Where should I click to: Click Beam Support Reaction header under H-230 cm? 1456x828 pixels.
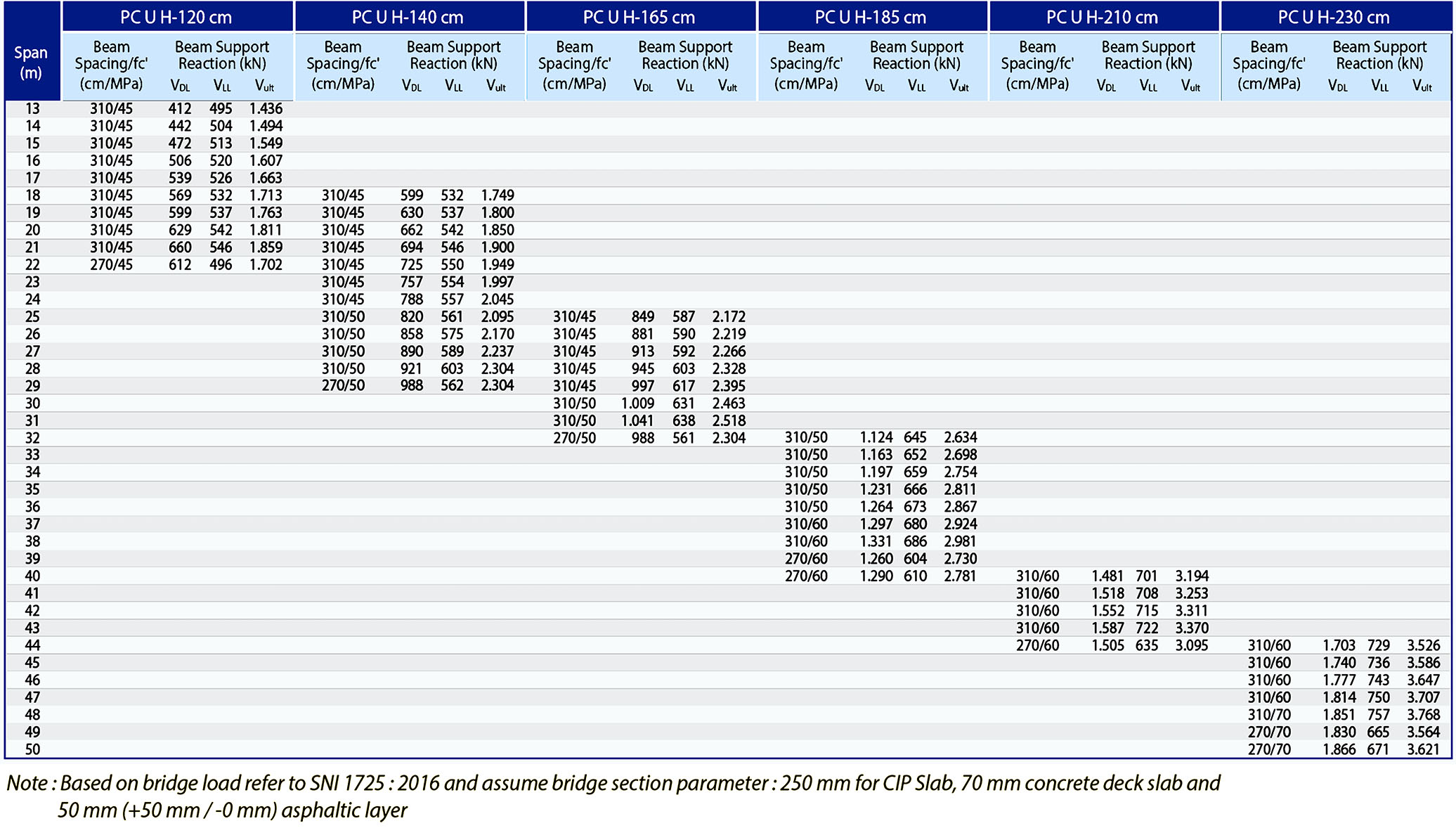pos(1379,55)
